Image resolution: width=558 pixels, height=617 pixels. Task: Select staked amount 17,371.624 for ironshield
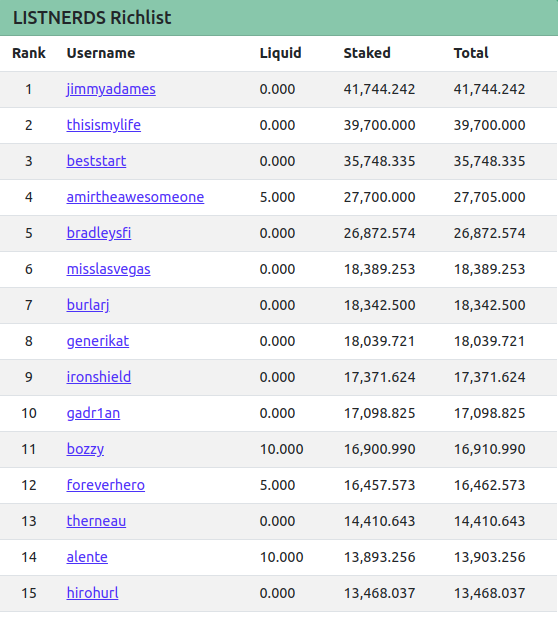point(379,377)
